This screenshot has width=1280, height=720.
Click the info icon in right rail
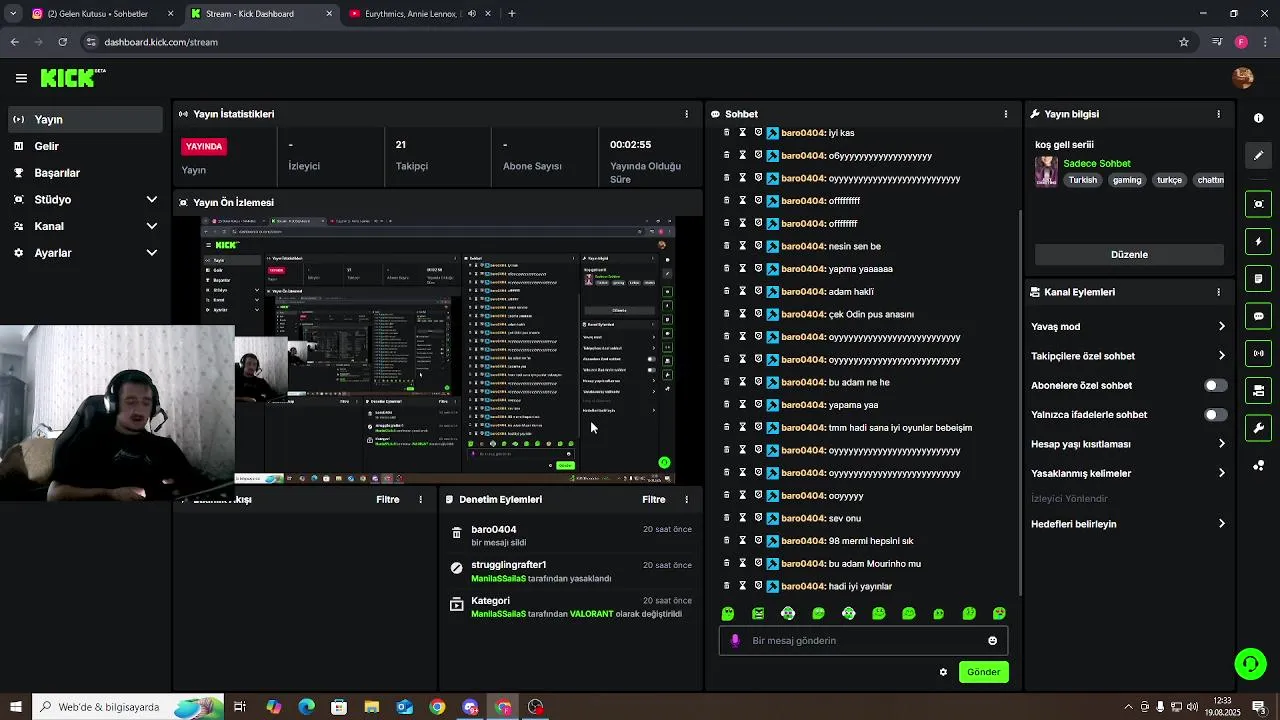click(x=1258, y=118)
